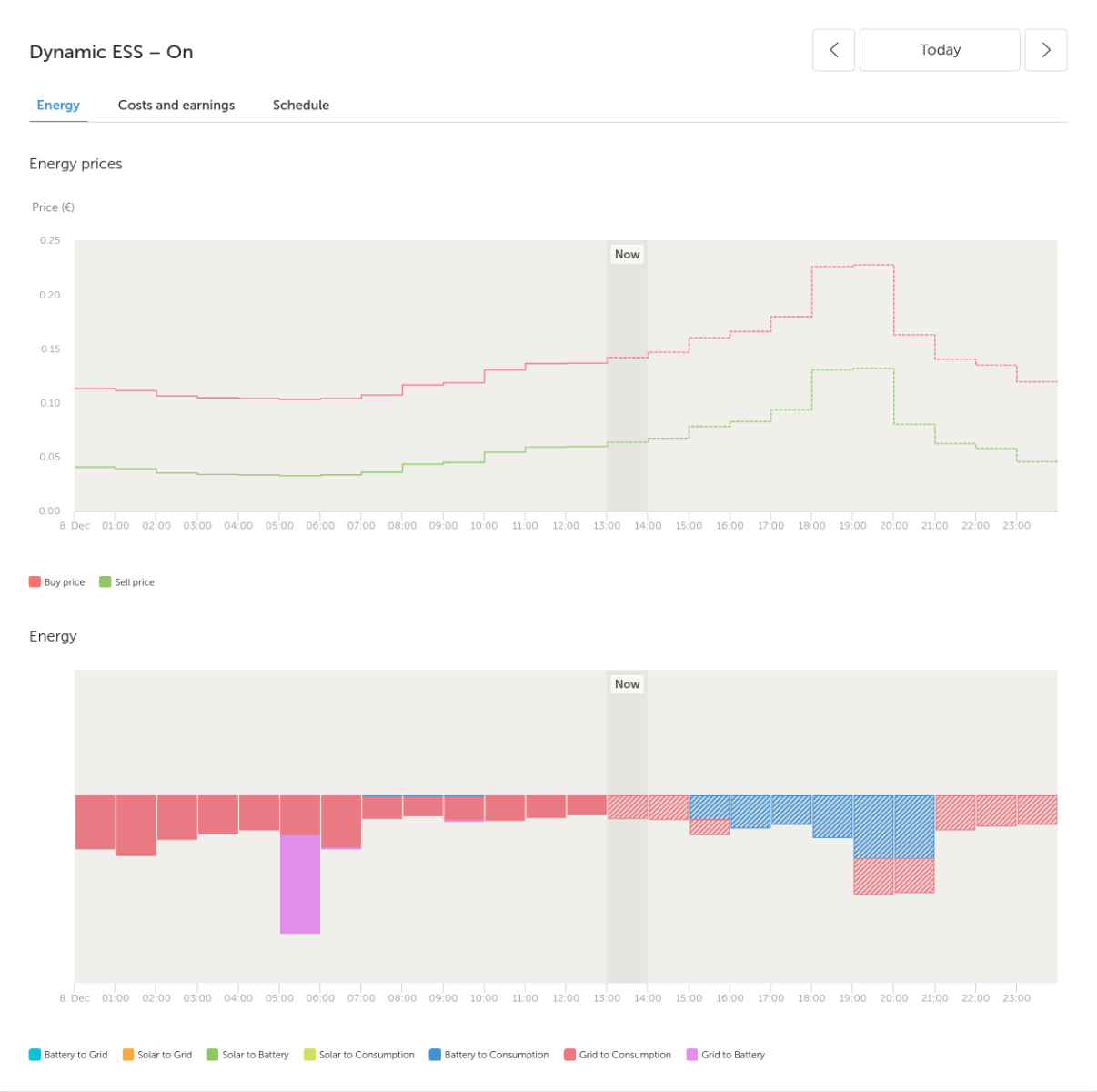
Task: Click the Today date button
Action: [940, 50]
